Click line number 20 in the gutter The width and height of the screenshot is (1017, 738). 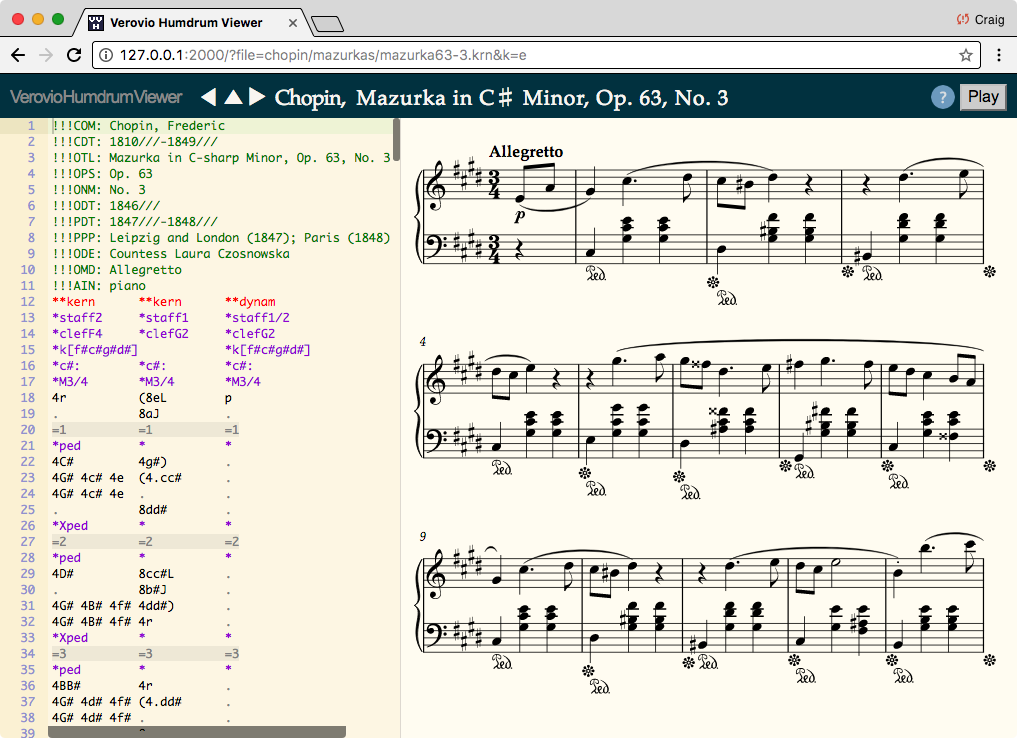pyautogui.click(x=27, y=429)
